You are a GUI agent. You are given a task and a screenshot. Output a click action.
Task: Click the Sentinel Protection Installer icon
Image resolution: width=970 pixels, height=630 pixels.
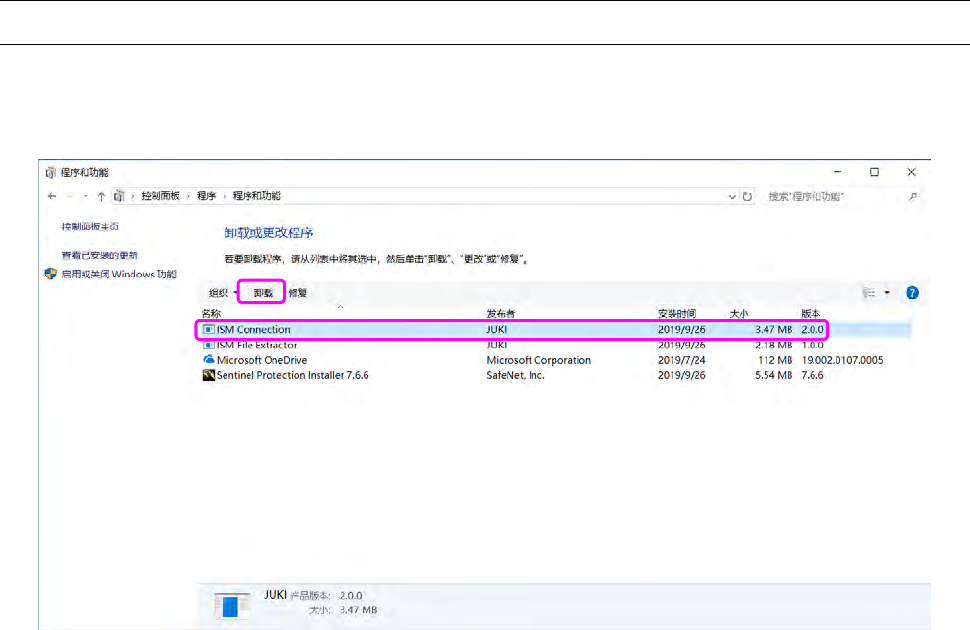pos(208,375)
